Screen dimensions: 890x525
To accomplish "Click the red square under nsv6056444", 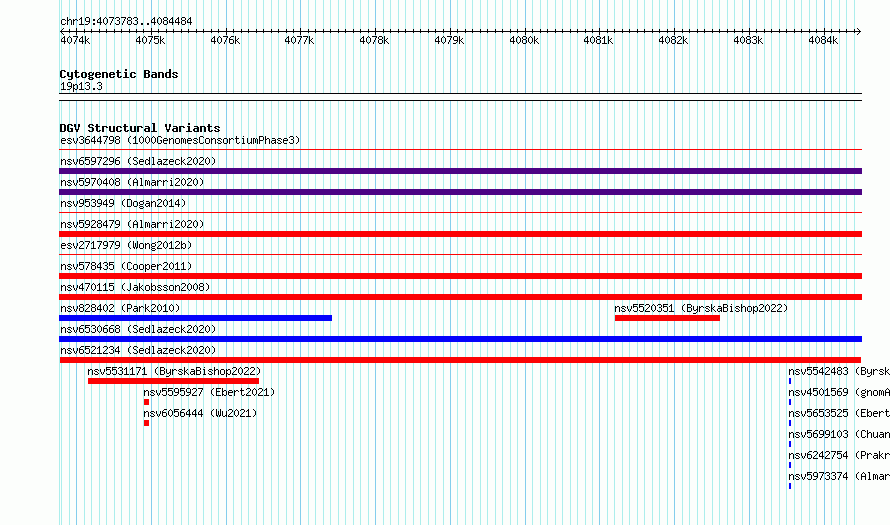I will pyautogui.click(x=146, y=423).
